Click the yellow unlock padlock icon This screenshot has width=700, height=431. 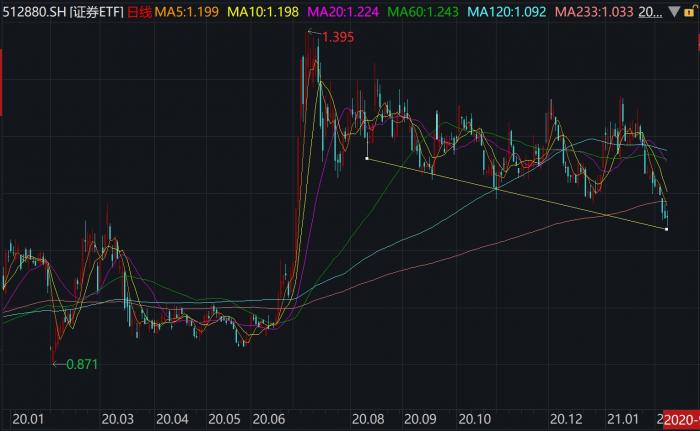click(690, 11)
